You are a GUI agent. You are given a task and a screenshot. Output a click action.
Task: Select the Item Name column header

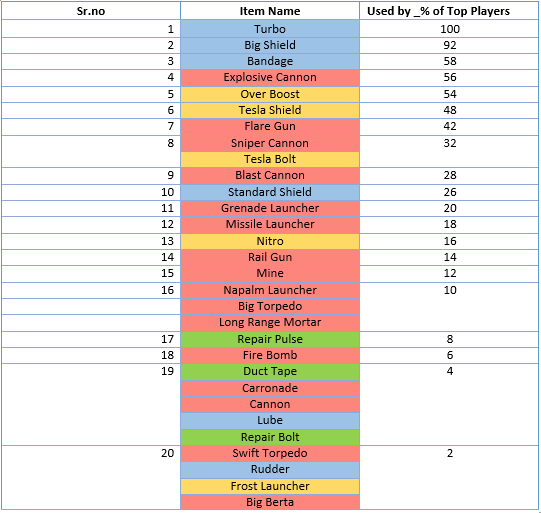coord(270,11)
